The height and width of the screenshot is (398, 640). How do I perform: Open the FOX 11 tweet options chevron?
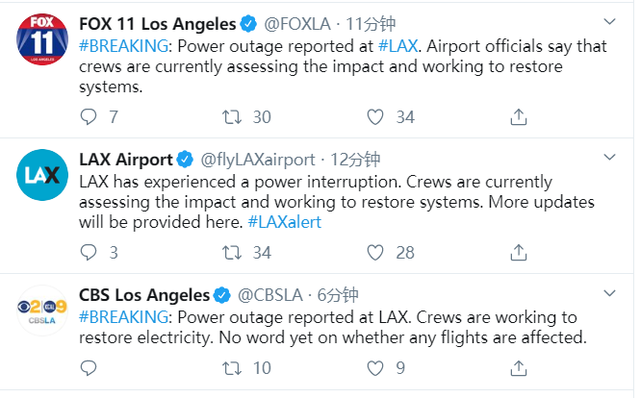[x=609, y=21]
